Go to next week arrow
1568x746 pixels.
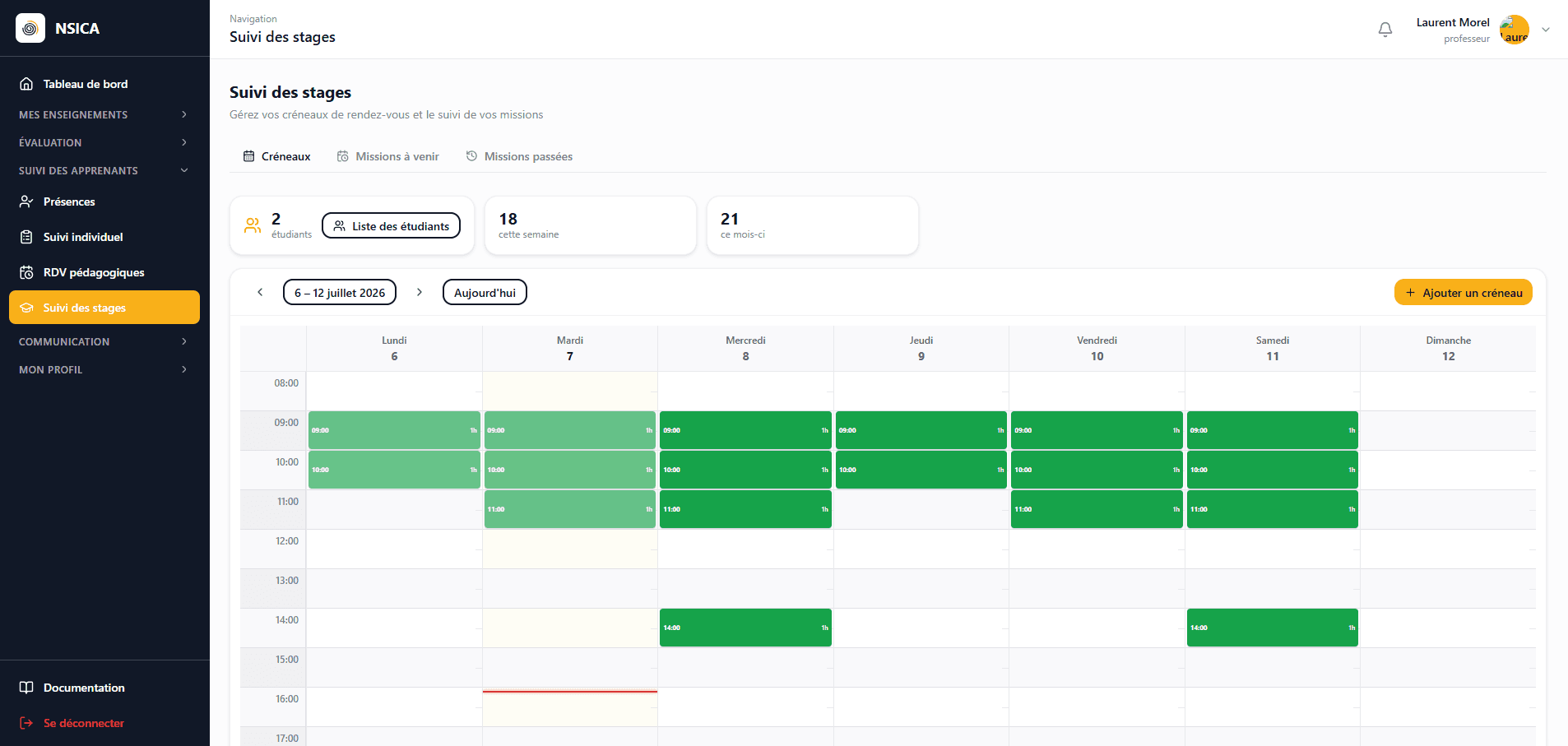(x=420, y=292)
